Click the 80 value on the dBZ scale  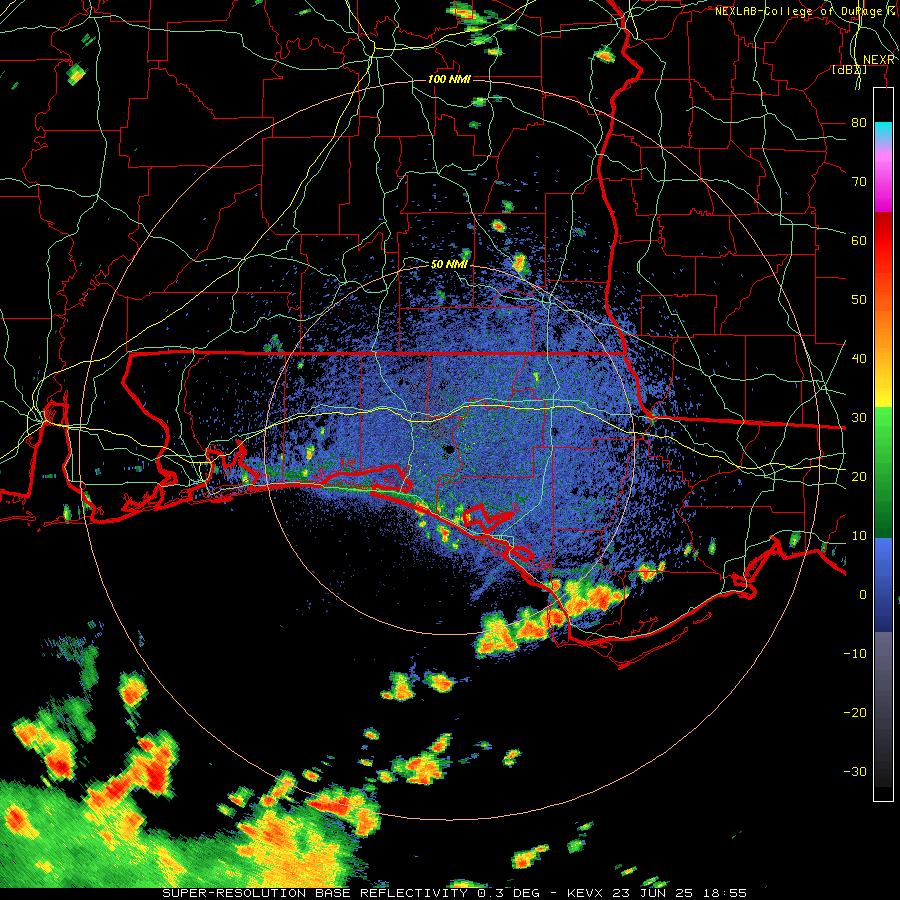coord(859,123)
